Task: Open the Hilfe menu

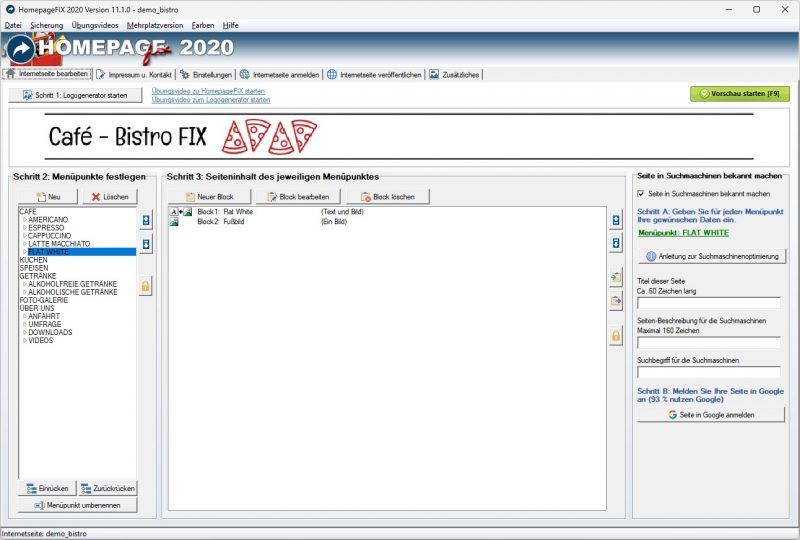Action: click(x=231, y=25)
